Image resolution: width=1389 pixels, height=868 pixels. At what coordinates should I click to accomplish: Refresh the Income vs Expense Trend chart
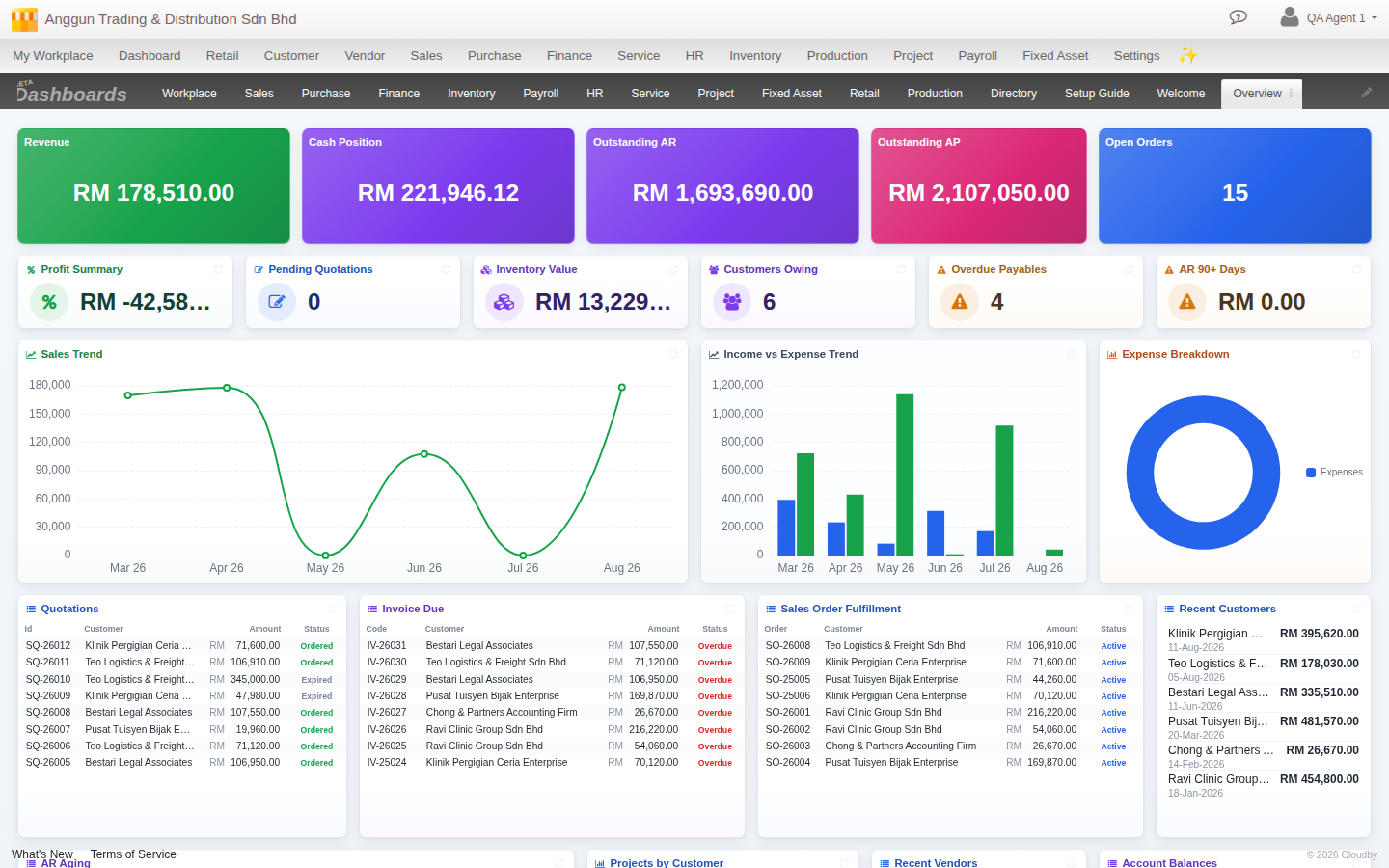tap(1072, 354)
